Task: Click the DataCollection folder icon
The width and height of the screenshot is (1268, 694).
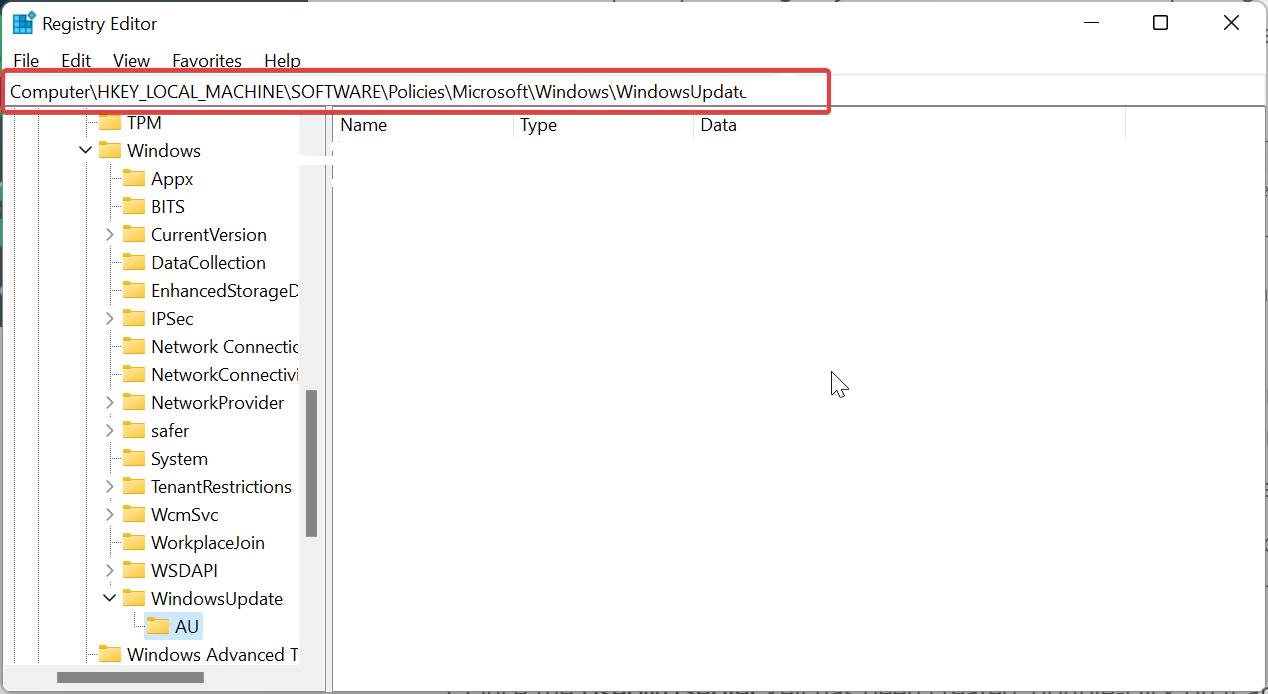Action: 134,263
